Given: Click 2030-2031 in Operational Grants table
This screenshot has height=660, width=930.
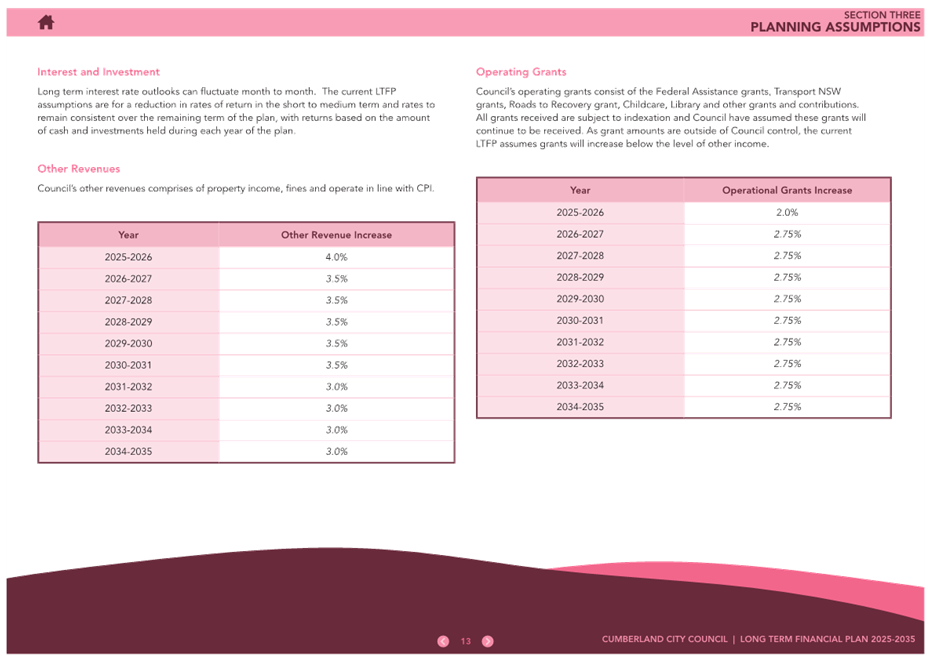Looking at the screenshot, I should (x=580, y=320).
